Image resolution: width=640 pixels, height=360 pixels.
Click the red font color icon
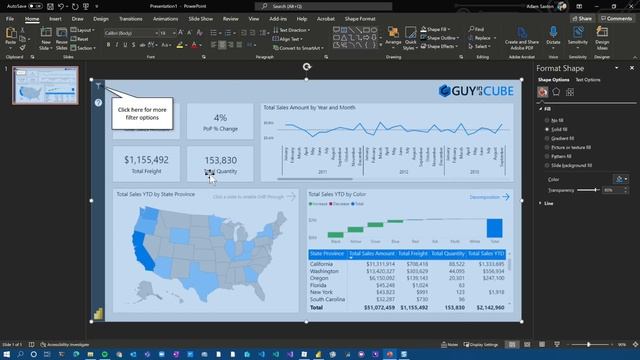tap(194, 45)
